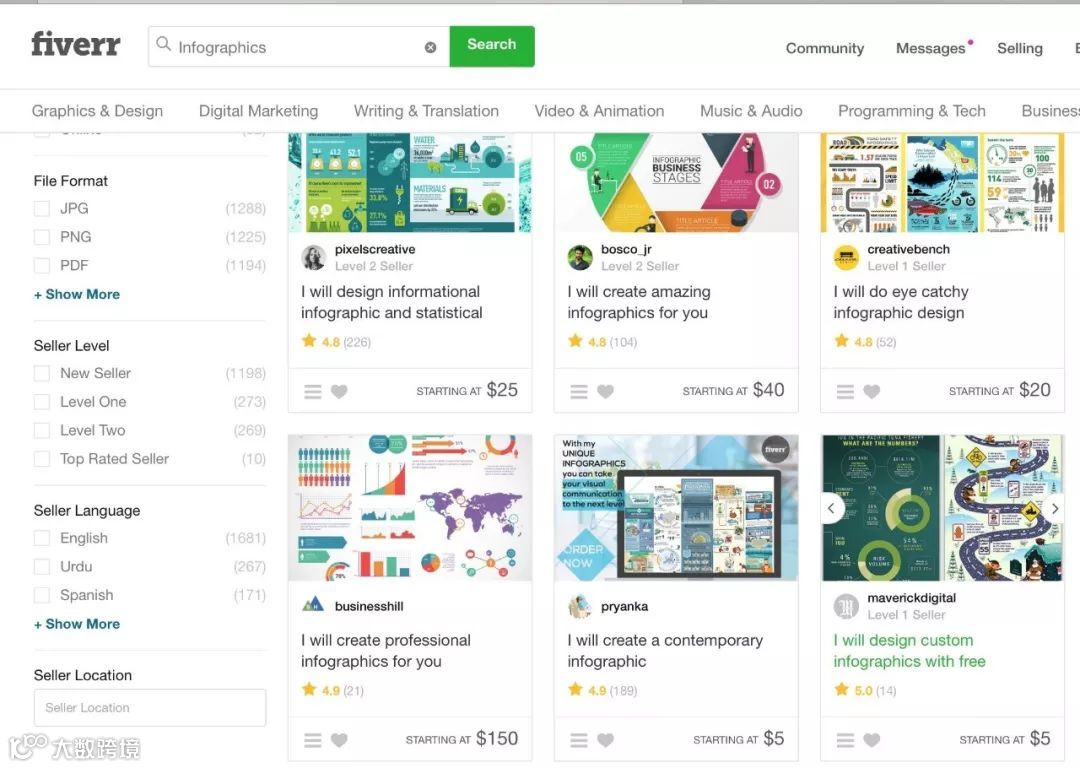The width and height of the screenshot is (1080, 768).
Task: Filter by Level One sellers
Action: click(42, 402)
